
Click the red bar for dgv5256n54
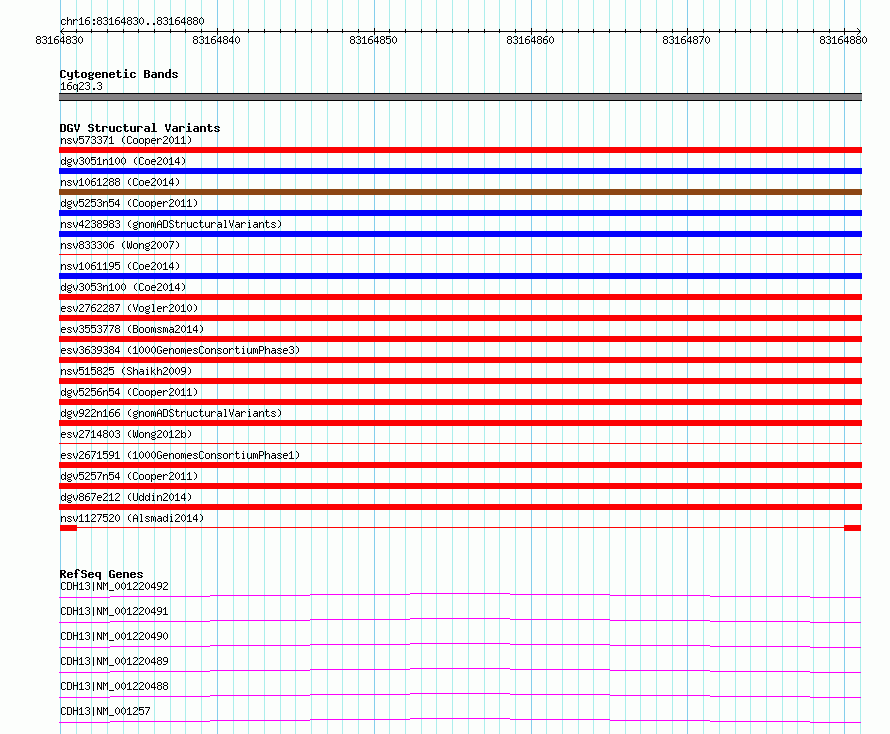pyautogui.click(x=460, y=402)
